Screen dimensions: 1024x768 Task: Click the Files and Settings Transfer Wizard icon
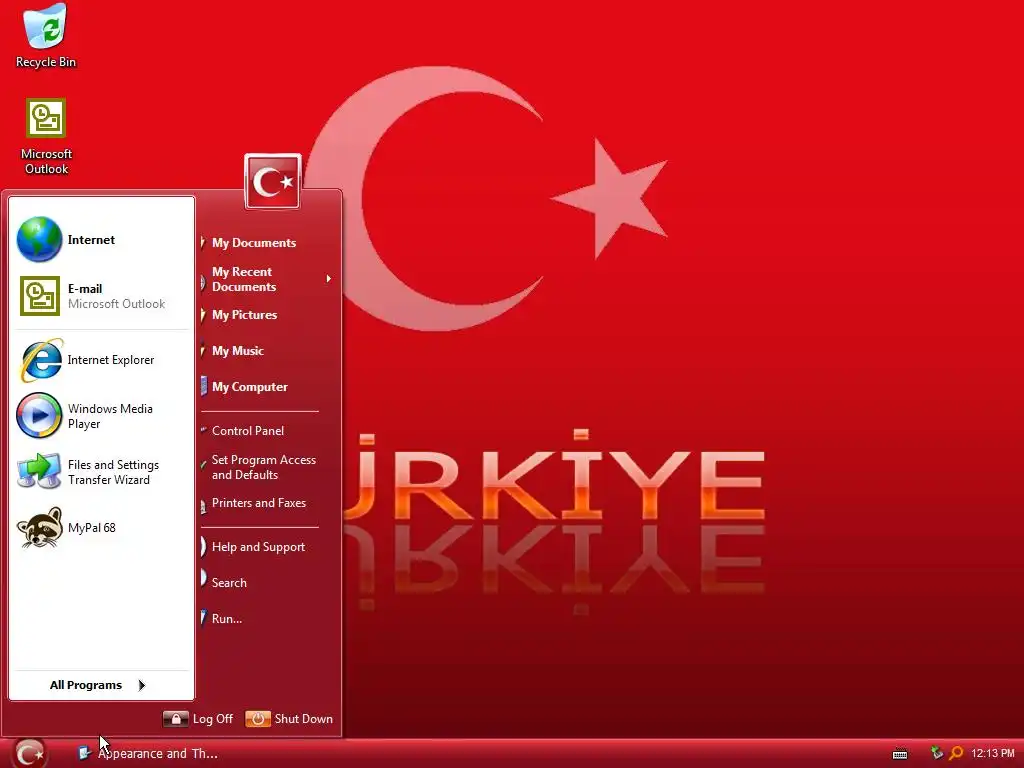pyautogui.click(x=39, y=472)
